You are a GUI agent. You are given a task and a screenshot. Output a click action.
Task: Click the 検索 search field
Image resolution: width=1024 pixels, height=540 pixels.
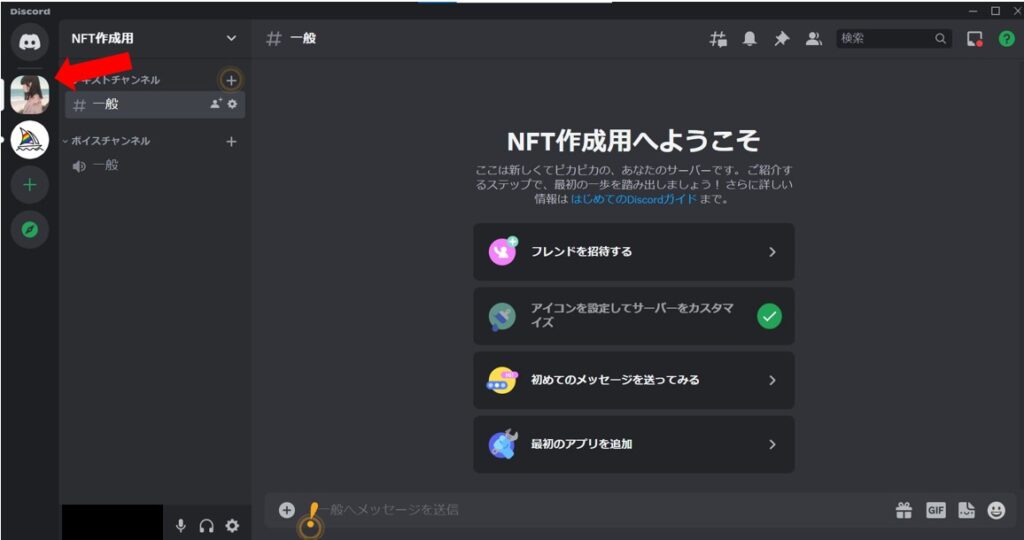[x=894, y=39]
